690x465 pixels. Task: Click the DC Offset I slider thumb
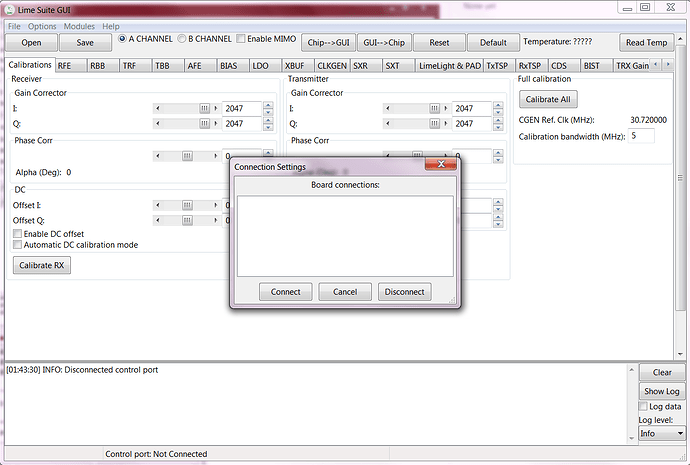[x=187, y=205]
